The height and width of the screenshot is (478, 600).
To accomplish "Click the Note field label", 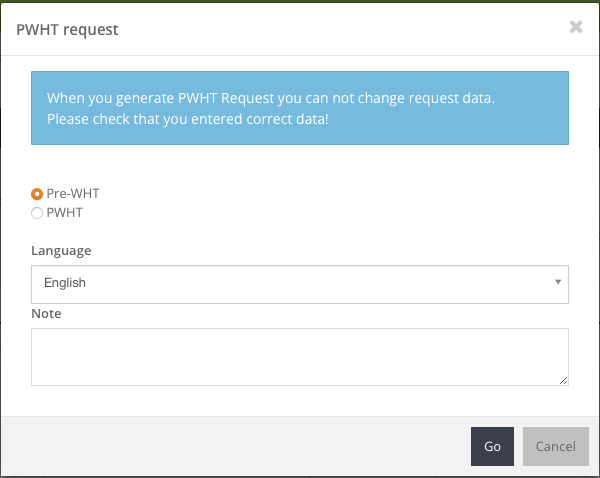I will pyautogui.click(x=46, y=314).
